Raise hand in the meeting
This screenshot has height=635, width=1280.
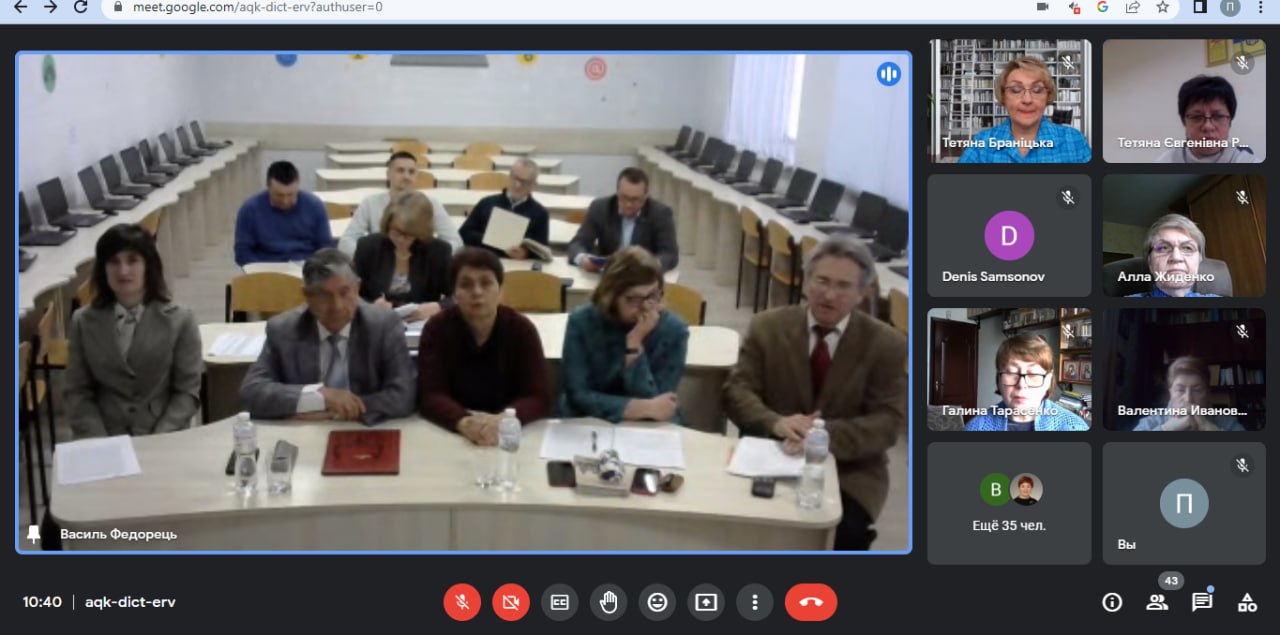(x=608, y=602)
